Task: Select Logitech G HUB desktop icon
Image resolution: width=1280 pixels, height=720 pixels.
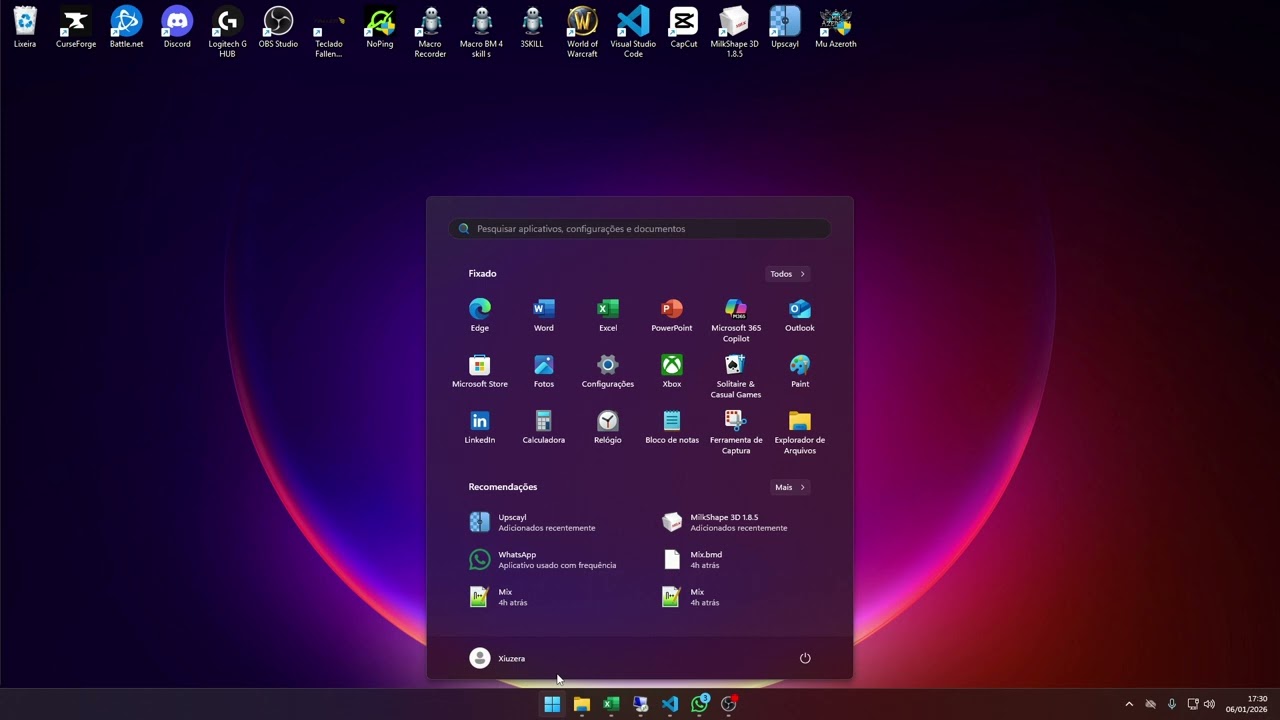Action: coord(227,32)
